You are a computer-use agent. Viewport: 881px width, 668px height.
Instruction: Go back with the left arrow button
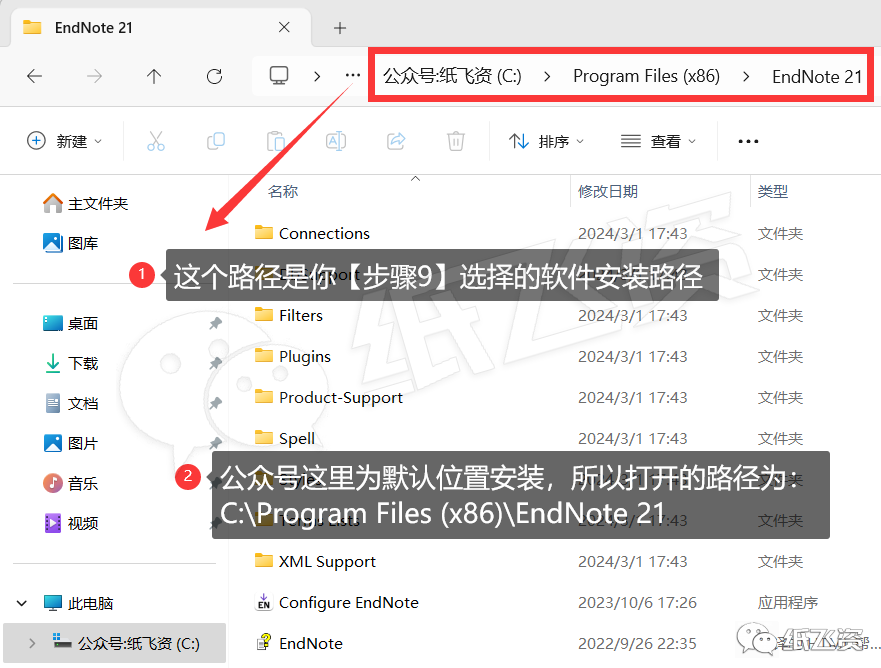tap(35, 76)
